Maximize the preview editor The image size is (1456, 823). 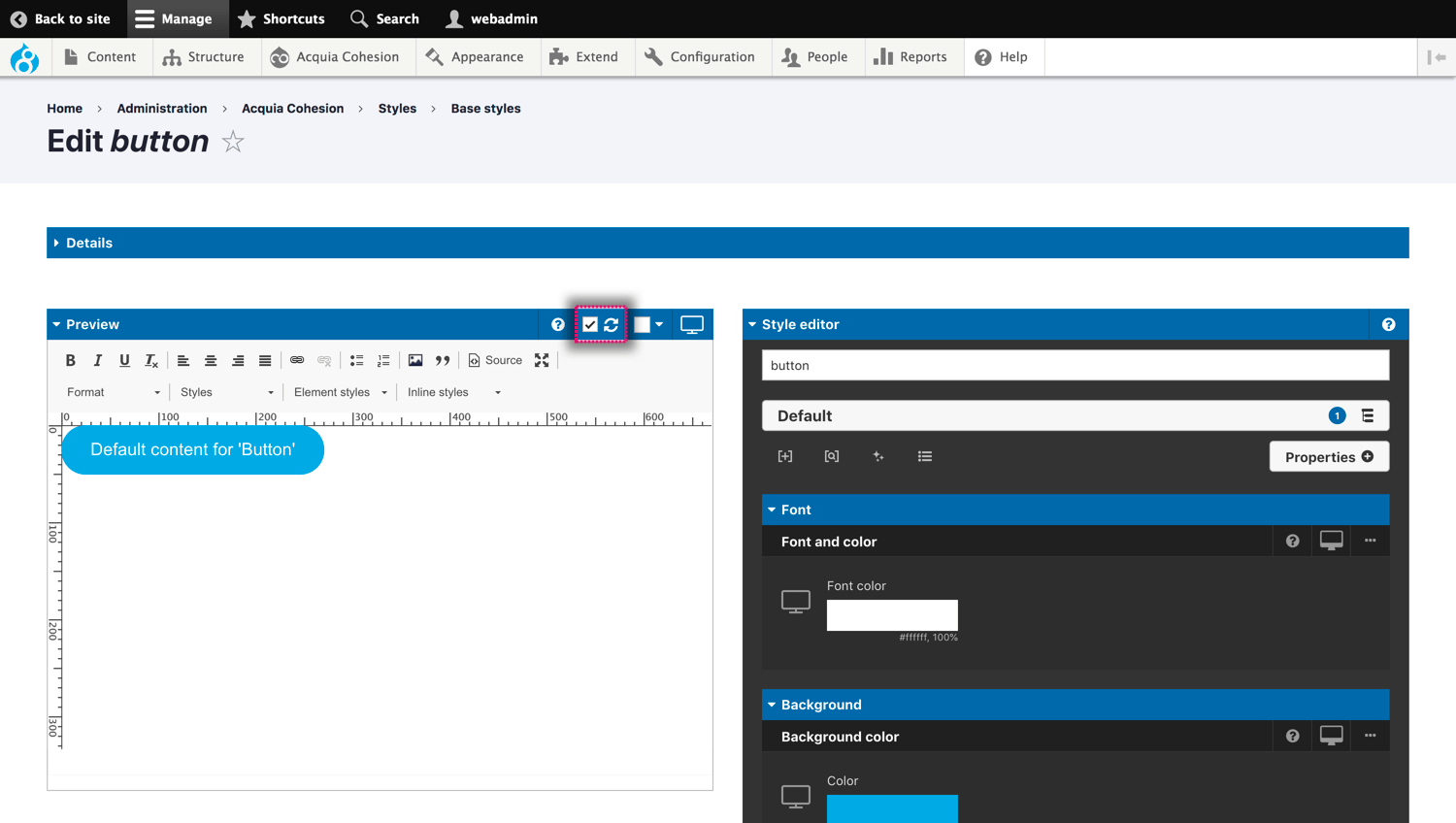[542, 360]
